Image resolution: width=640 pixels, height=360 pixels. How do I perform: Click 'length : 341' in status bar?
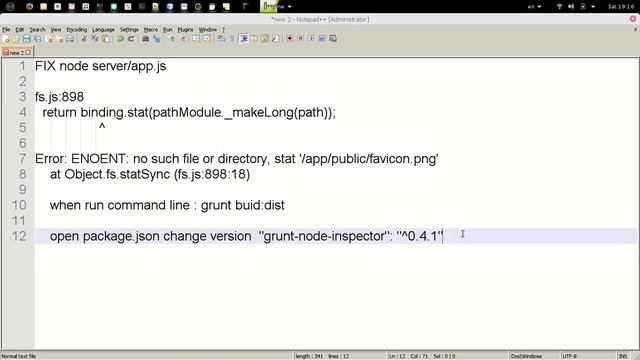(309, 356)
